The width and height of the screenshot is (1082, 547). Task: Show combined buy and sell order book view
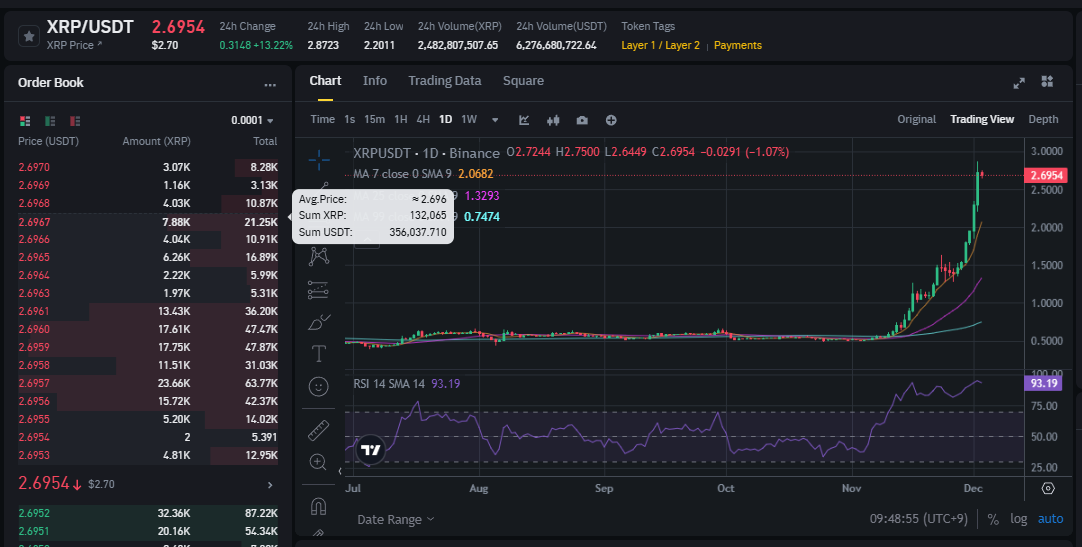coord(25,121)
